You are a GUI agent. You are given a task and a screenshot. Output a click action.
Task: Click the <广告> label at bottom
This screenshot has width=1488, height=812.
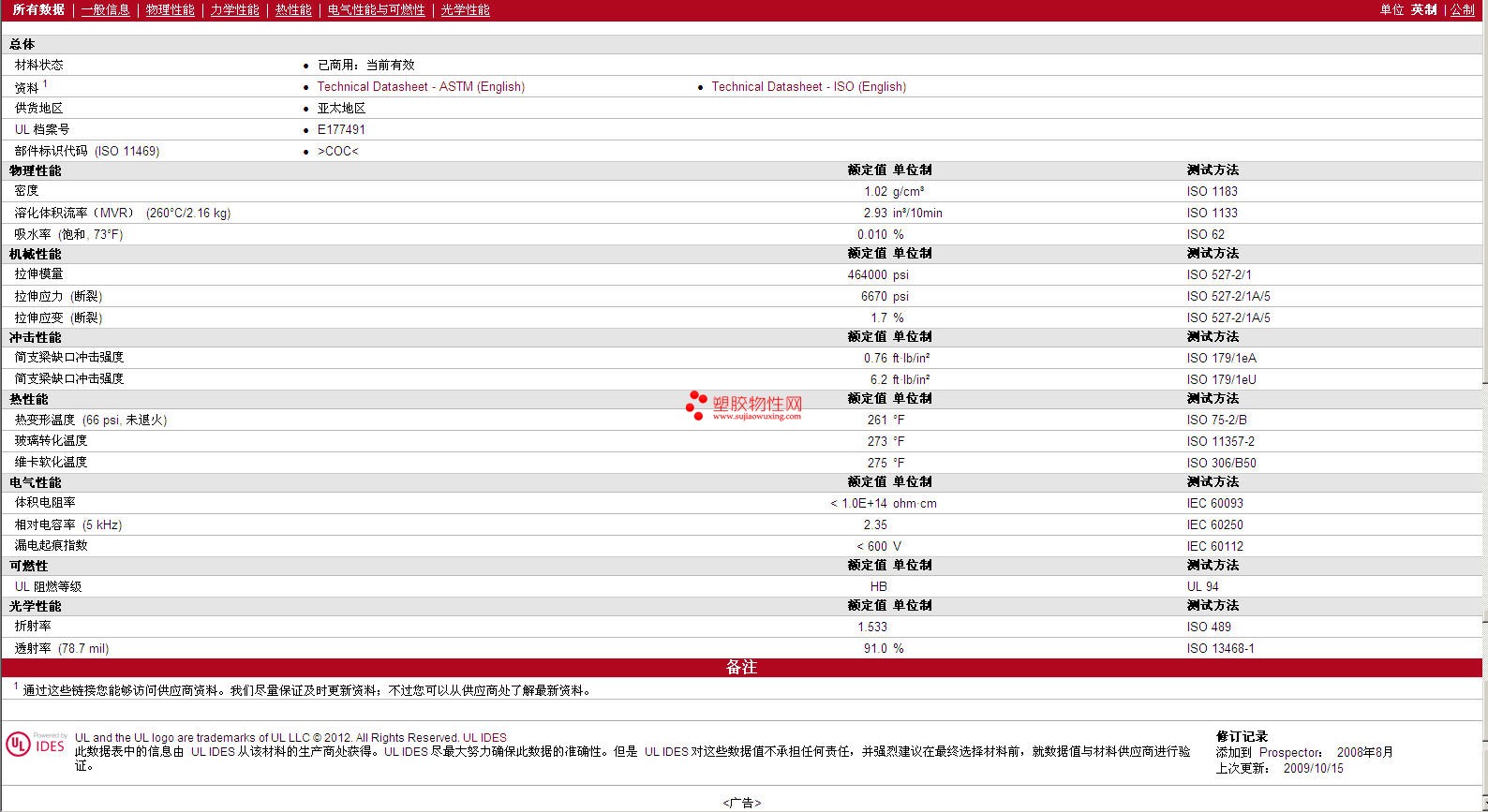tap(741, 803)
